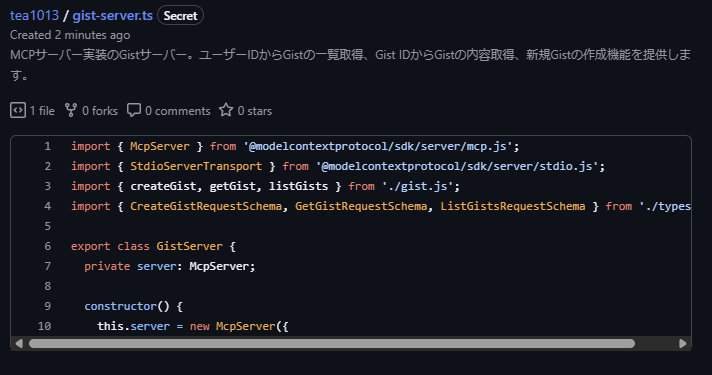Click 'ListGistsRequestSchema' in line 4
Image resolution: width=712 pixels, height=375 pixels.
[x=513, y=206]
